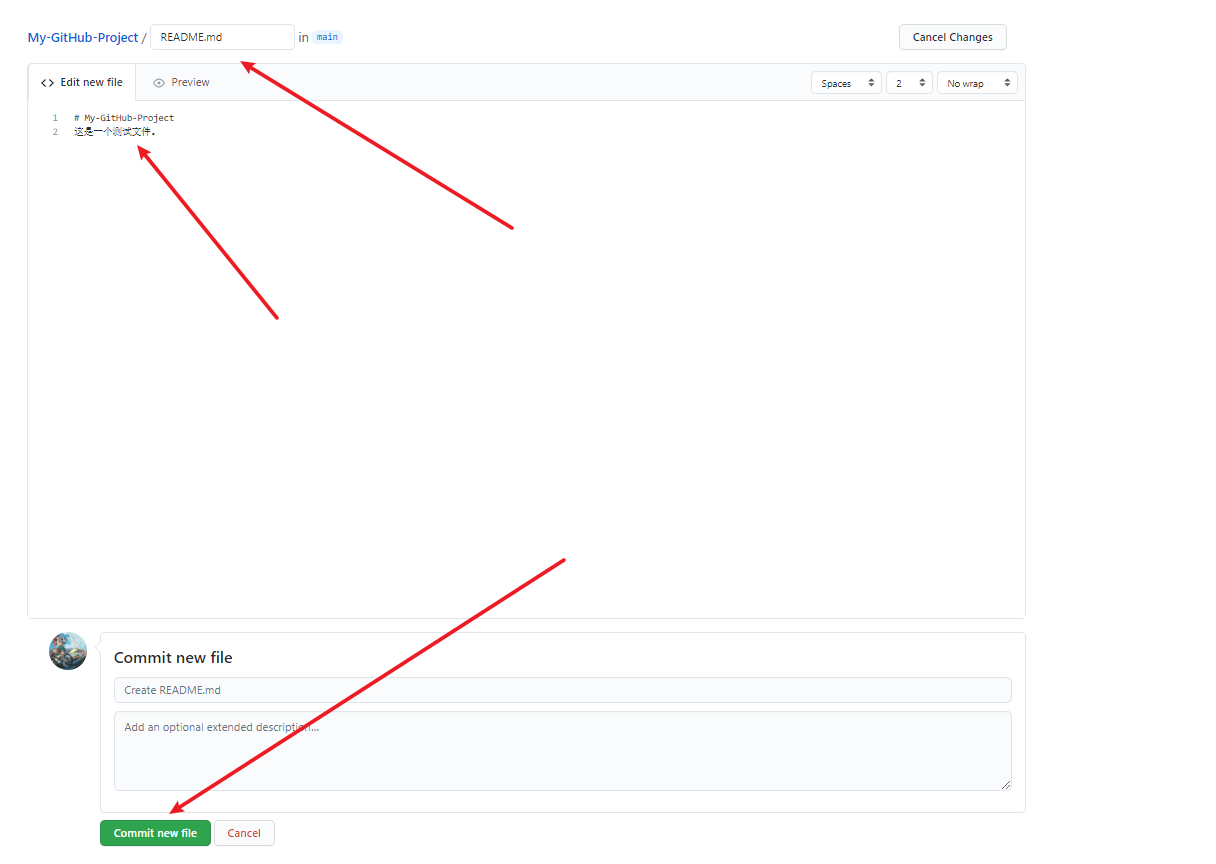Focus the Create README.md commit message field
1216x864 pixels.
[x=563, y=690]
